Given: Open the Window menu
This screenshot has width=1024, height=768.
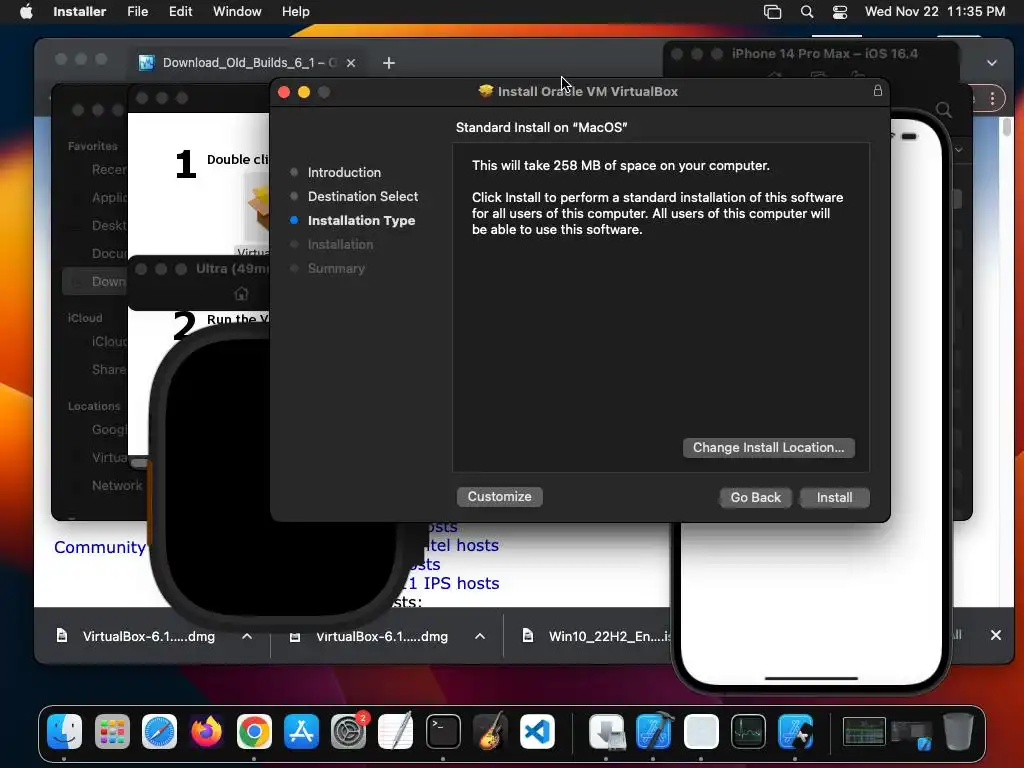Looking at the screenshot, I should pos(237,12).
